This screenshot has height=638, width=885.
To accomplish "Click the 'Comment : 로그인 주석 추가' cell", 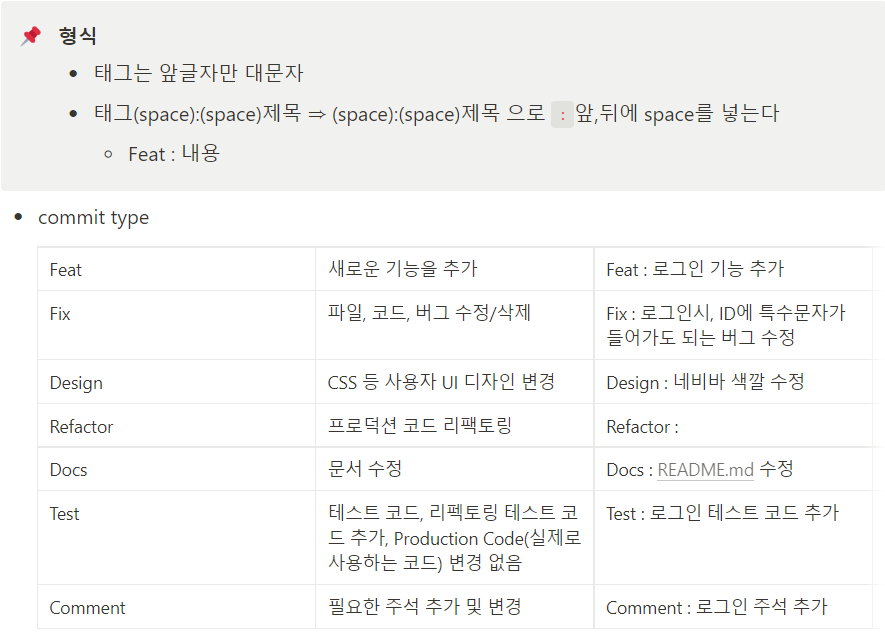I will pos(733,607).
